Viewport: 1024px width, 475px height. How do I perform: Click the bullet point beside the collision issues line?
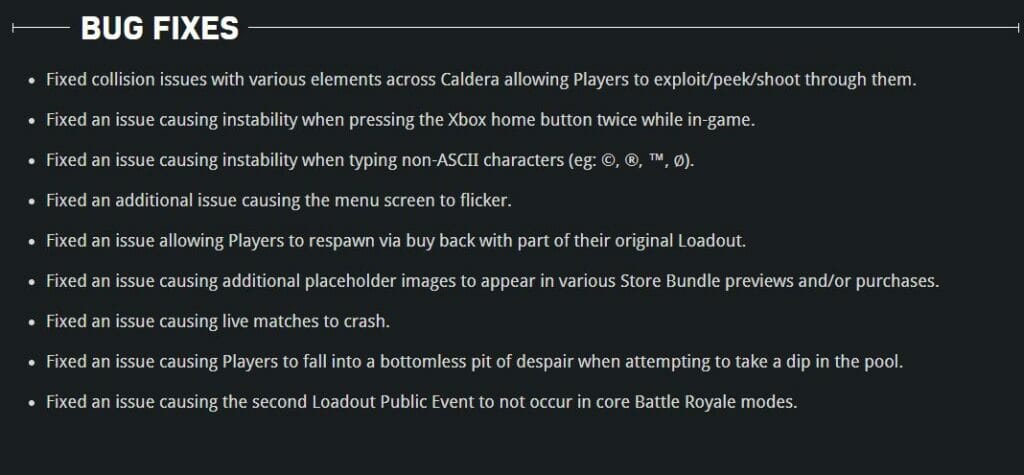(x=31, y=81)
